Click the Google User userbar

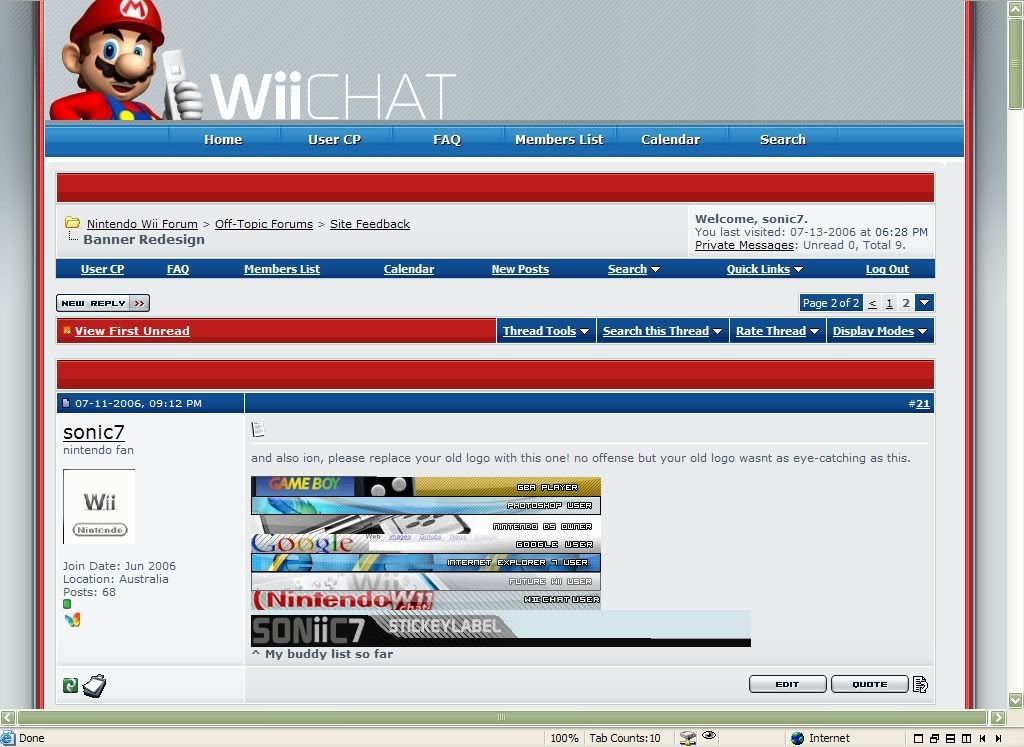[x=426, y=543]
